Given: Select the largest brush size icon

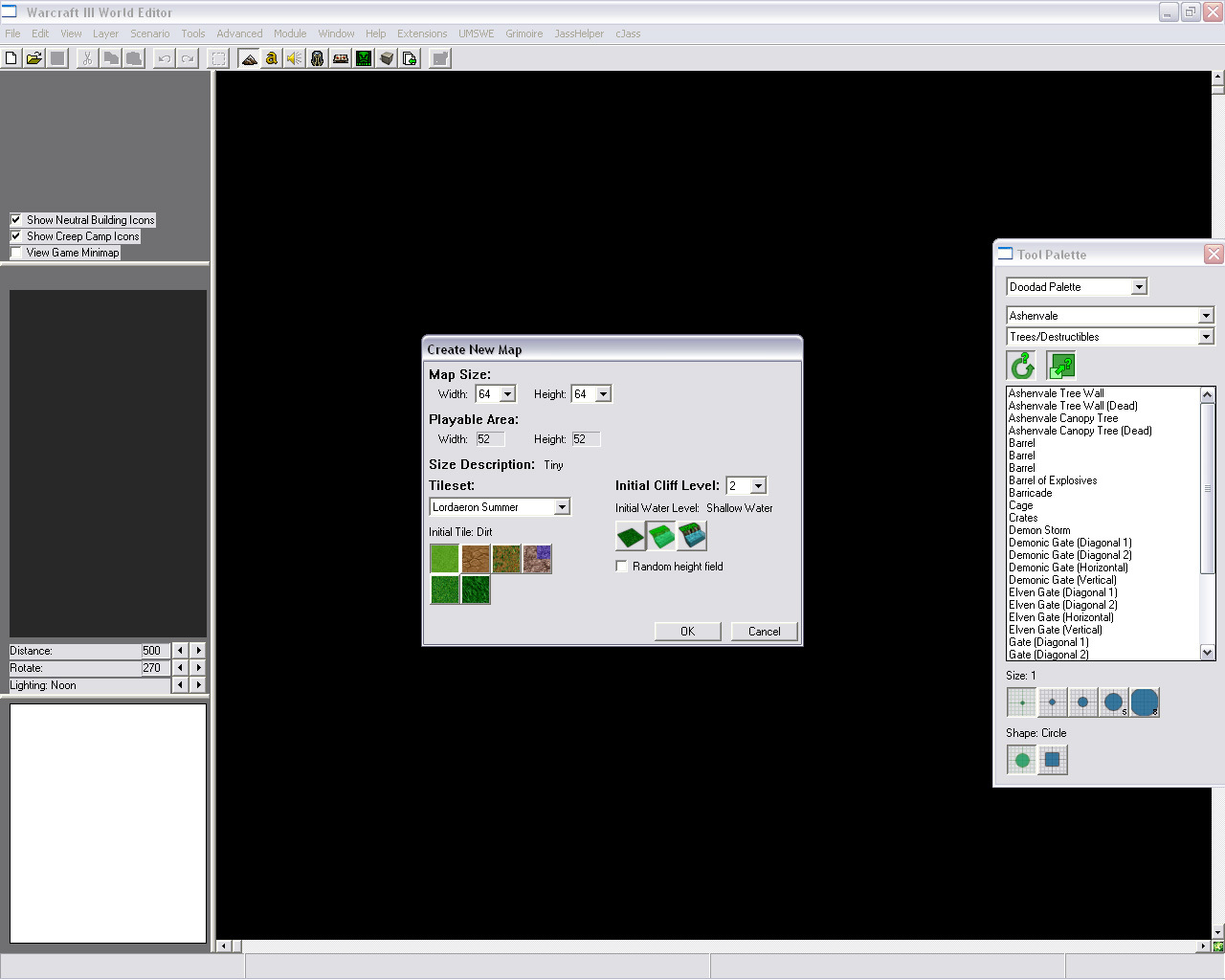Looking at the screenshot, I should (x=1145, y=702).
